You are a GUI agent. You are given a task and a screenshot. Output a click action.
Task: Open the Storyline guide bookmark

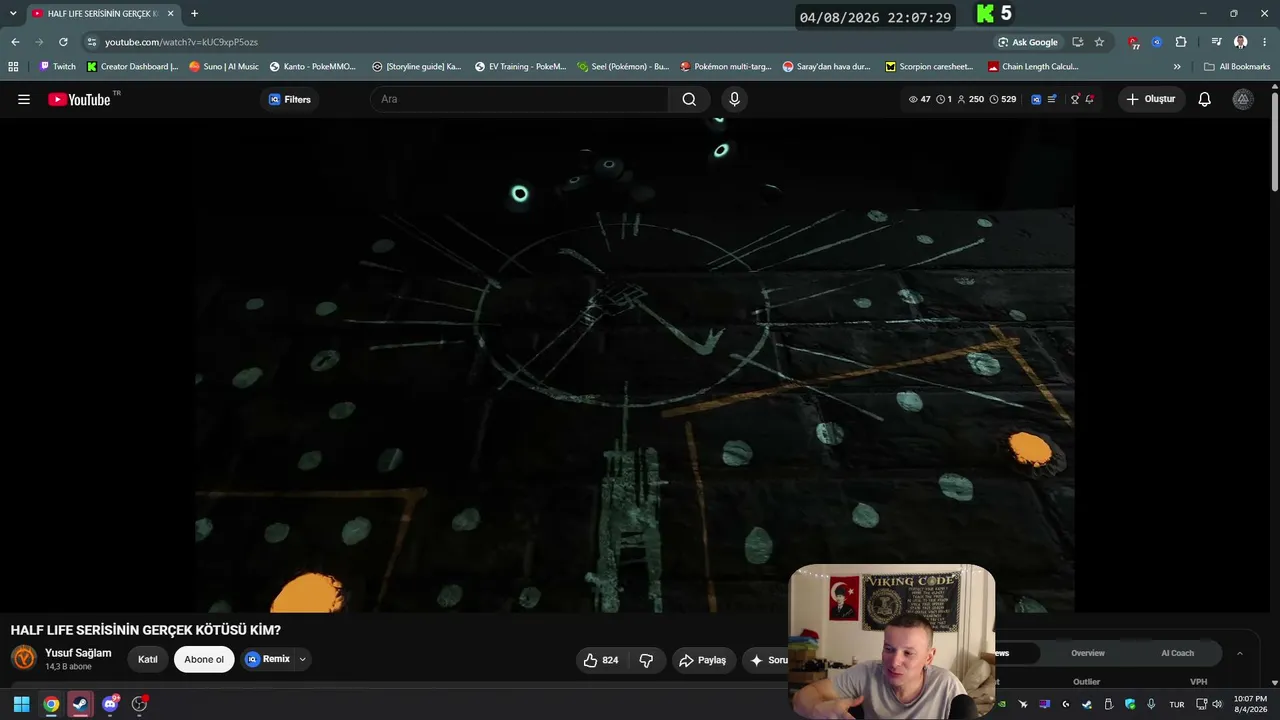pos(416,67)
